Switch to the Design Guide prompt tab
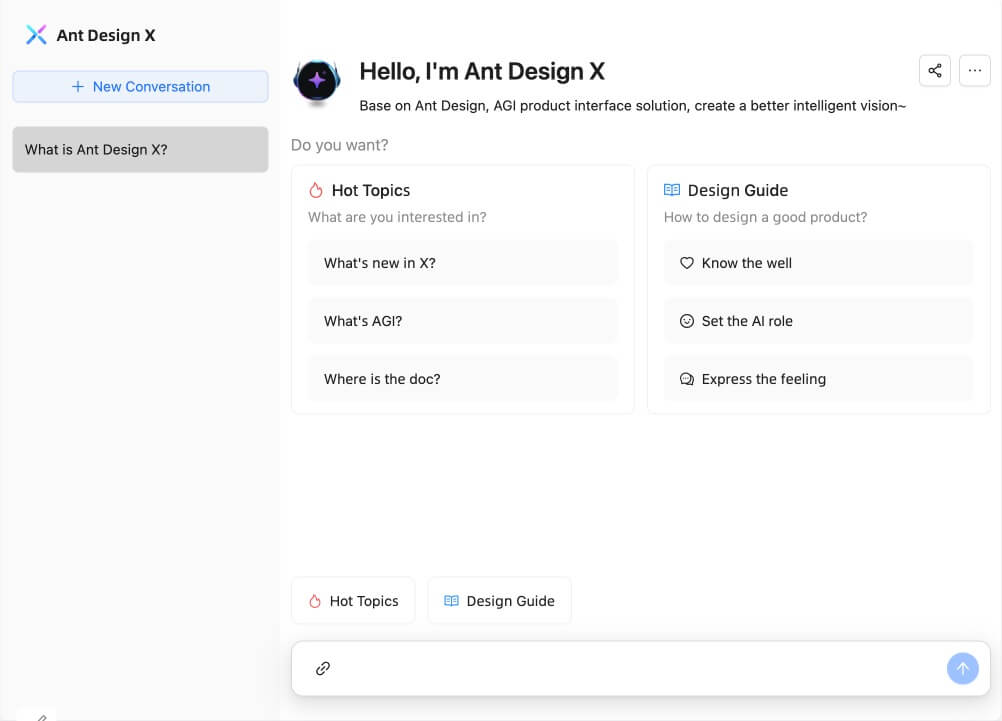Image resolution: width=1002 pixels, height=721 pixels. point(499,600)
